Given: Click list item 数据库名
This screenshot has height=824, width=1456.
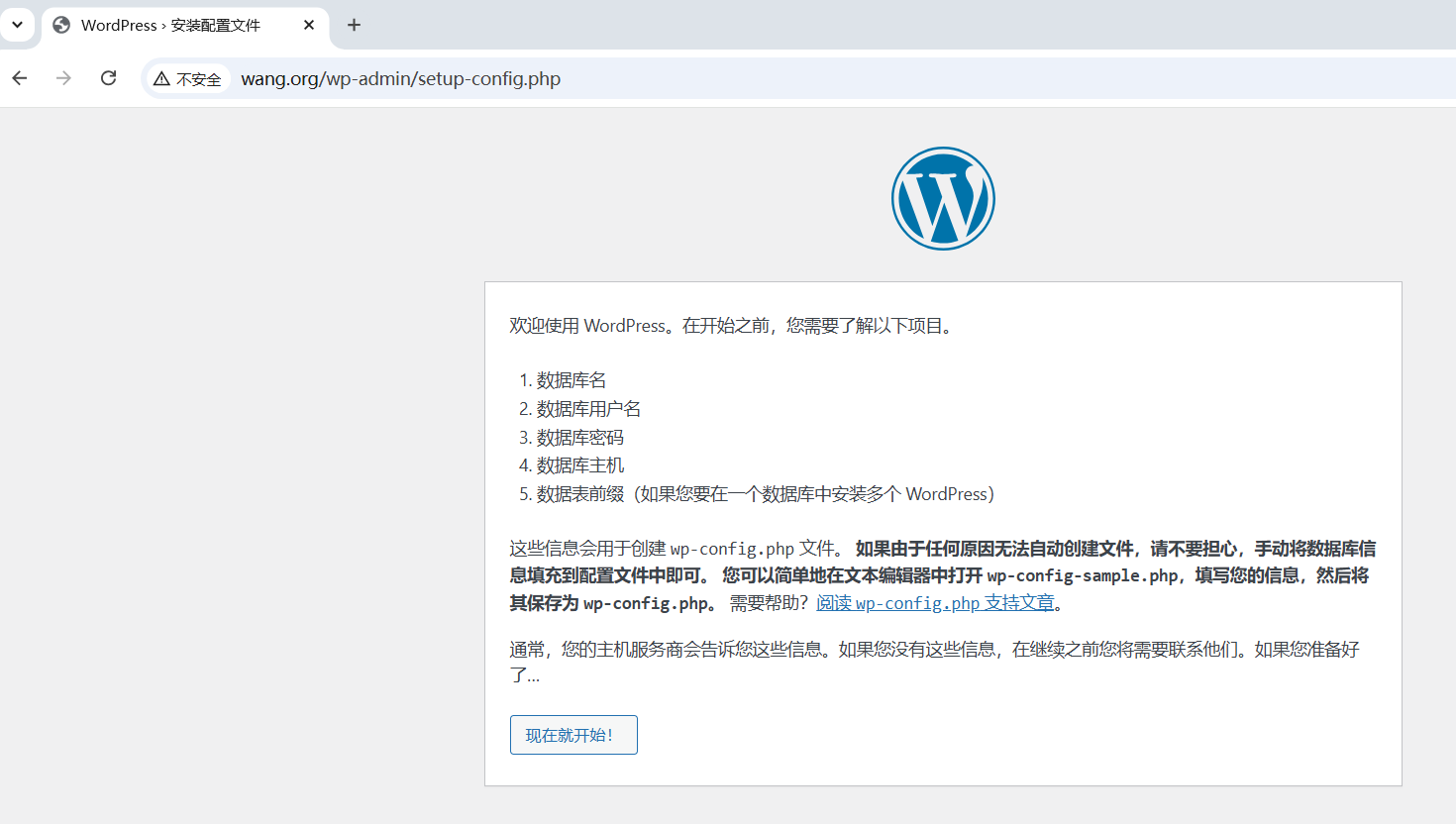Looking at the screenshot, I should coord(572,380).
